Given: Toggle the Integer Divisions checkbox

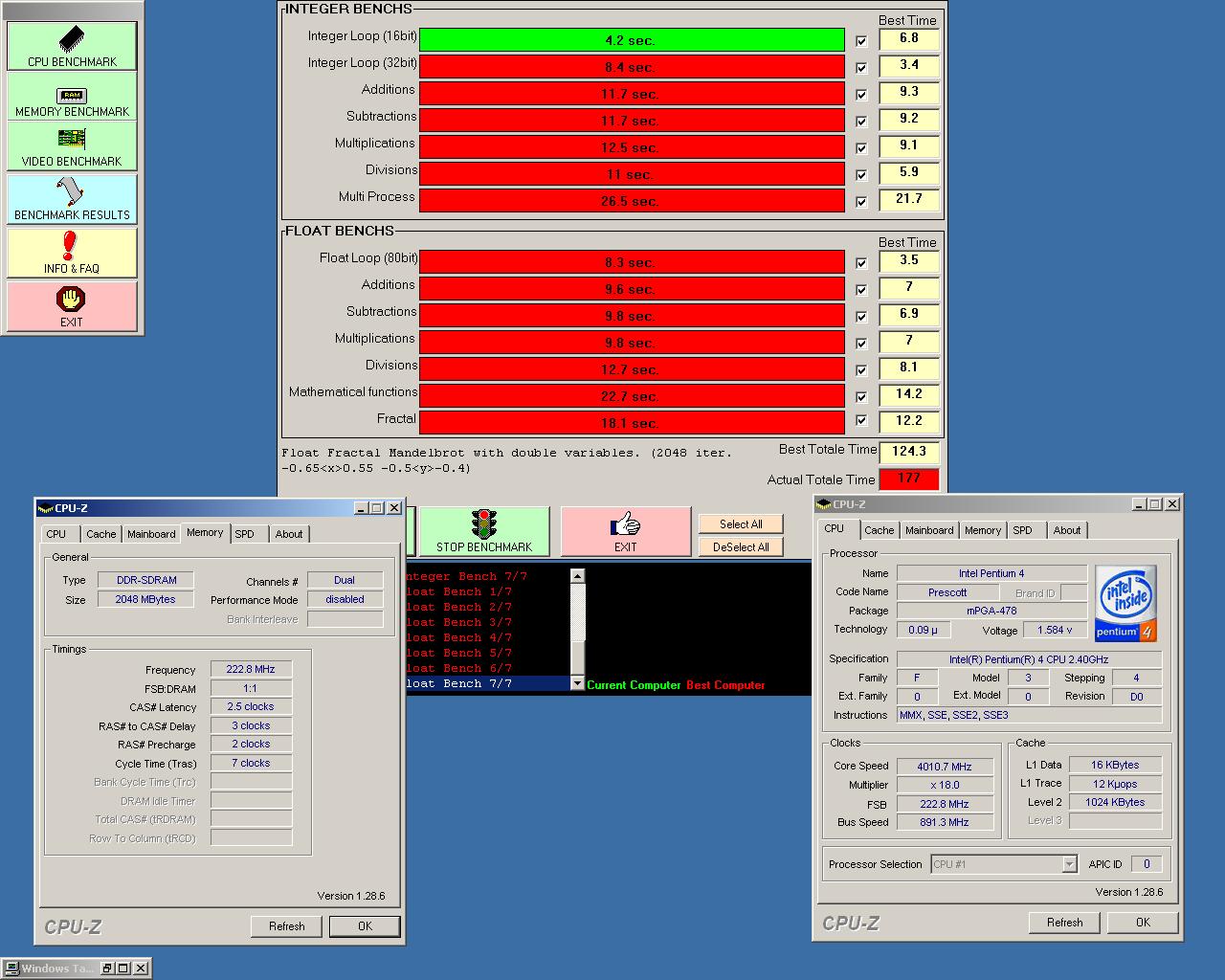Looking at the screenshot, I should tap(861, 175).
